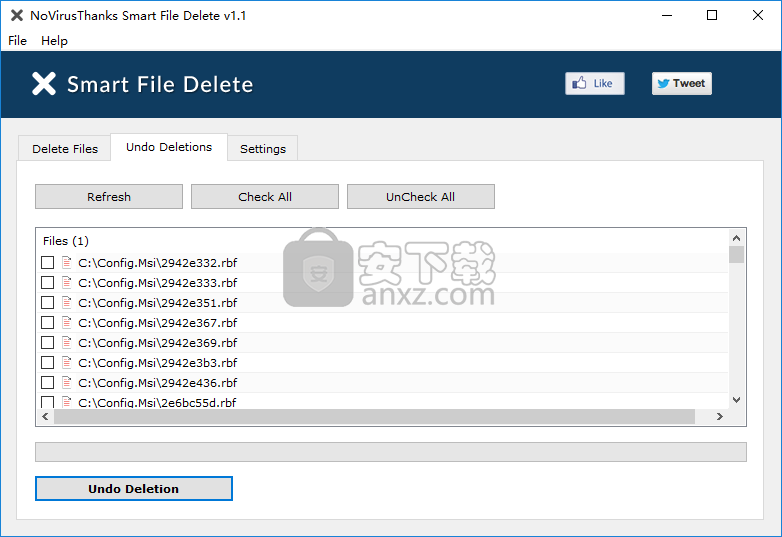Click the file list's scroll up arrow
Image resolution: width=782 pixels, height=537 pixels.
coord(736,237)
